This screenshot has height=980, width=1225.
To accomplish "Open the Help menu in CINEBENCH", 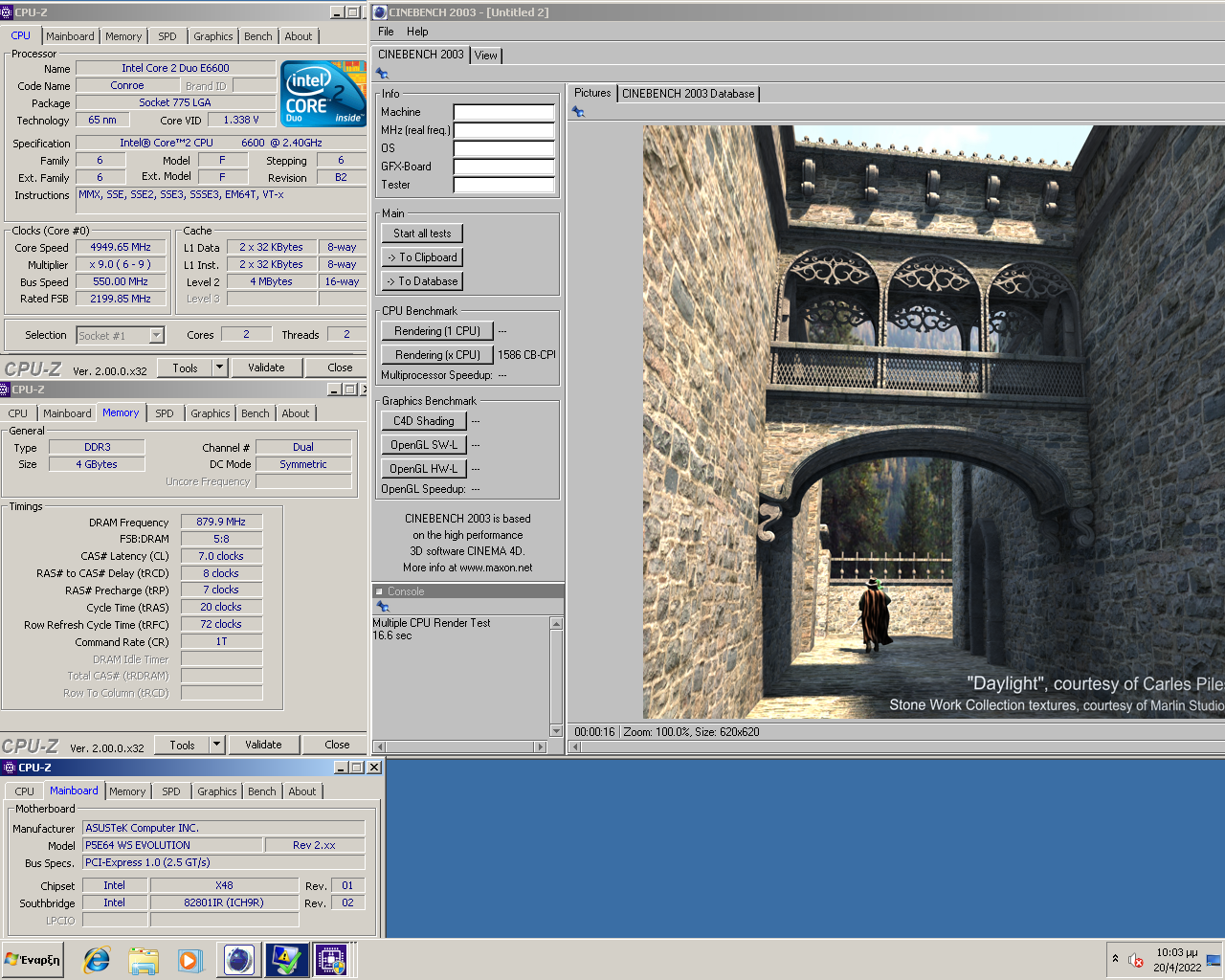I will tap(417, 32).
